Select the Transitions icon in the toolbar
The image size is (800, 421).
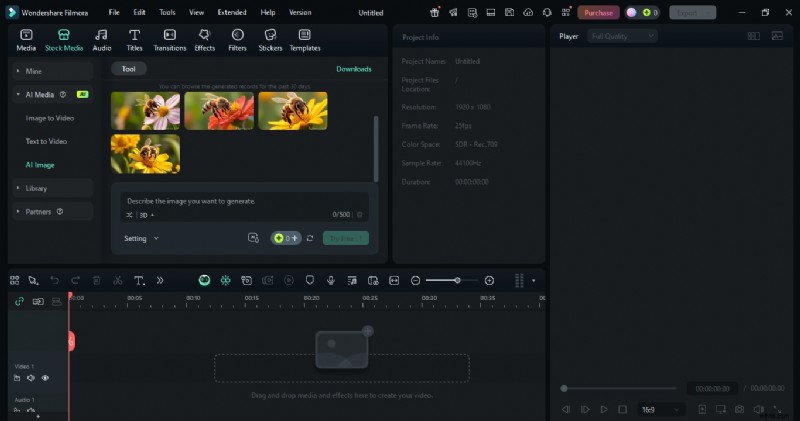click(x=170, y=39)
